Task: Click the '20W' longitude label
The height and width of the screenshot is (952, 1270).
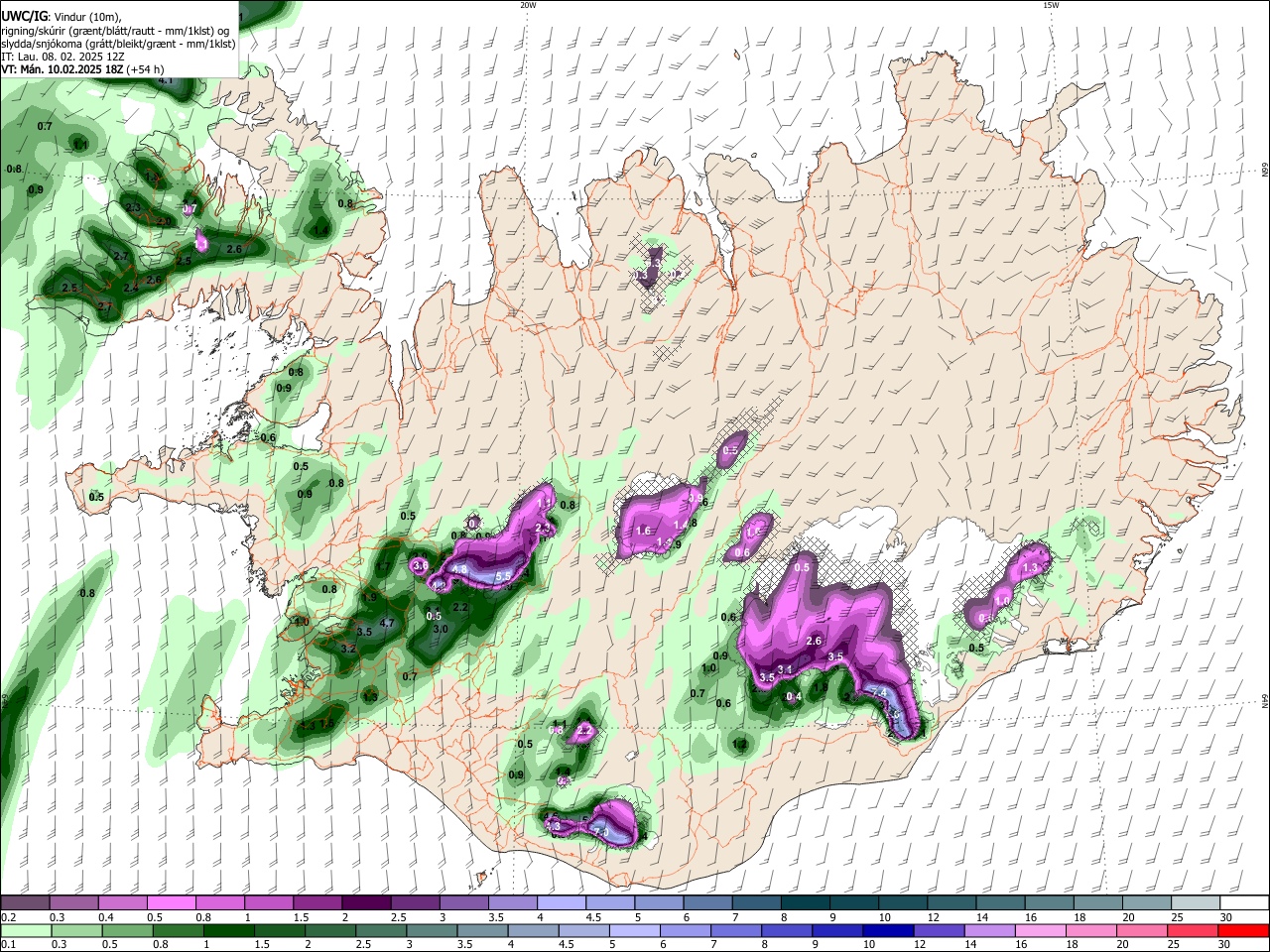Action: 528,5
